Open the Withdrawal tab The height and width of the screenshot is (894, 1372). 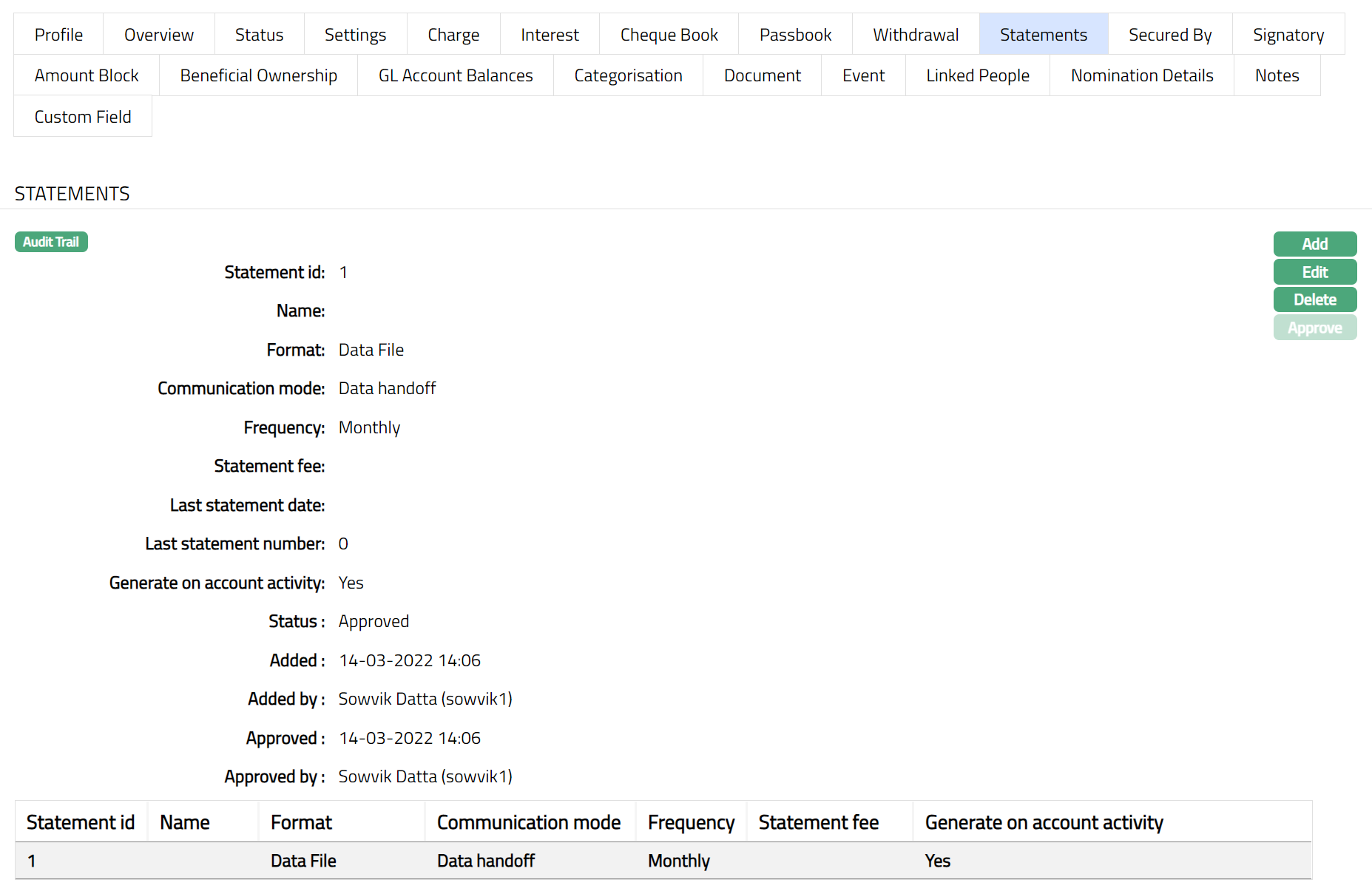click(915, 35)
